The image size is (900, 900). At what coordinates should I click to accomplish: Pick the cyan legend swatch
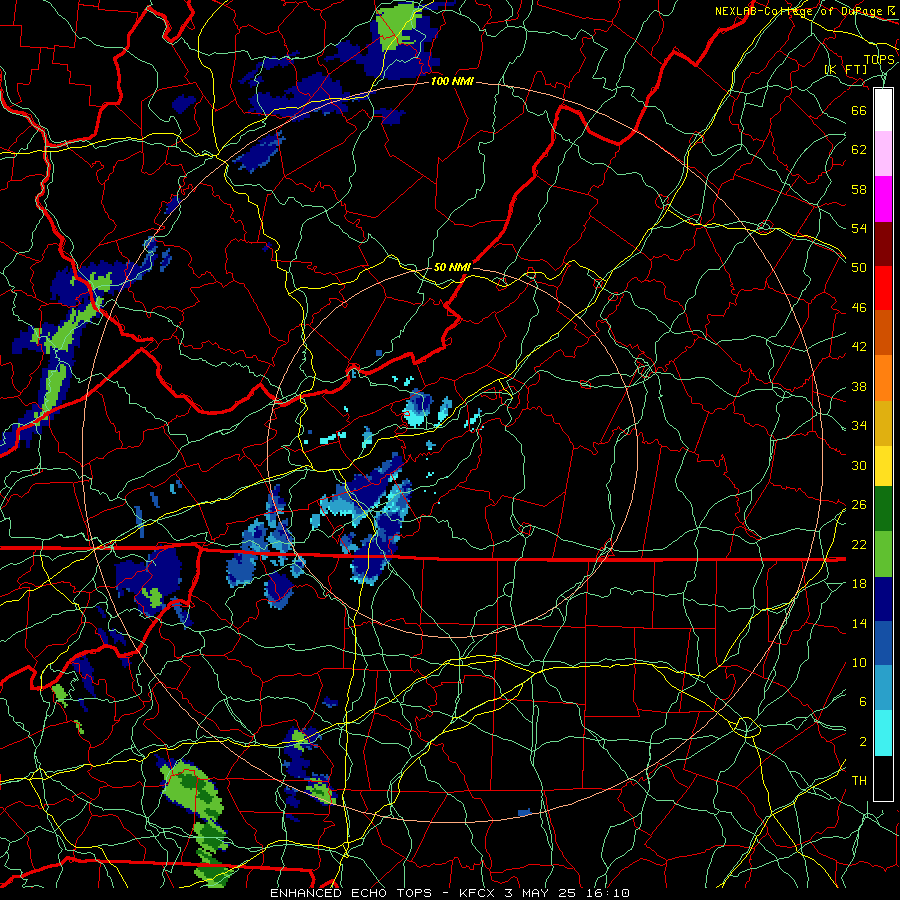point(883,732)
